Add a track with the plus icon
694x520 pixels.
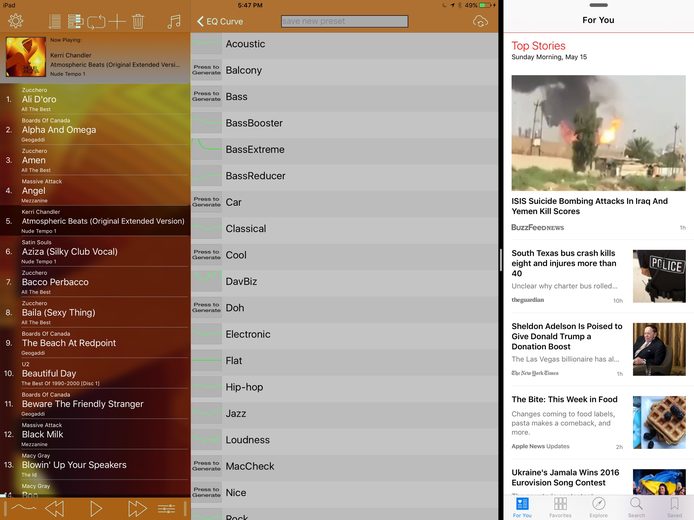(x=117, y=21)
